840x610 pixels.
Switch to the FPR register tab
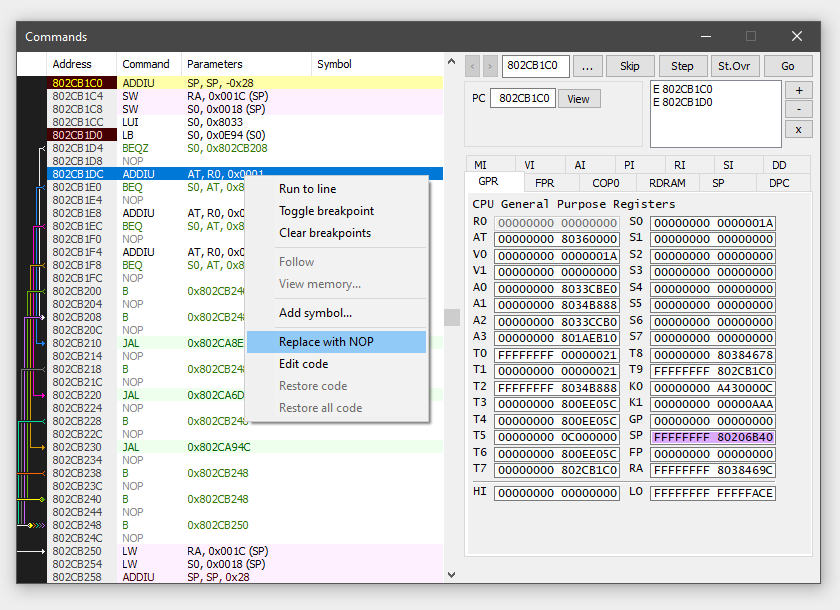point(544,183)
